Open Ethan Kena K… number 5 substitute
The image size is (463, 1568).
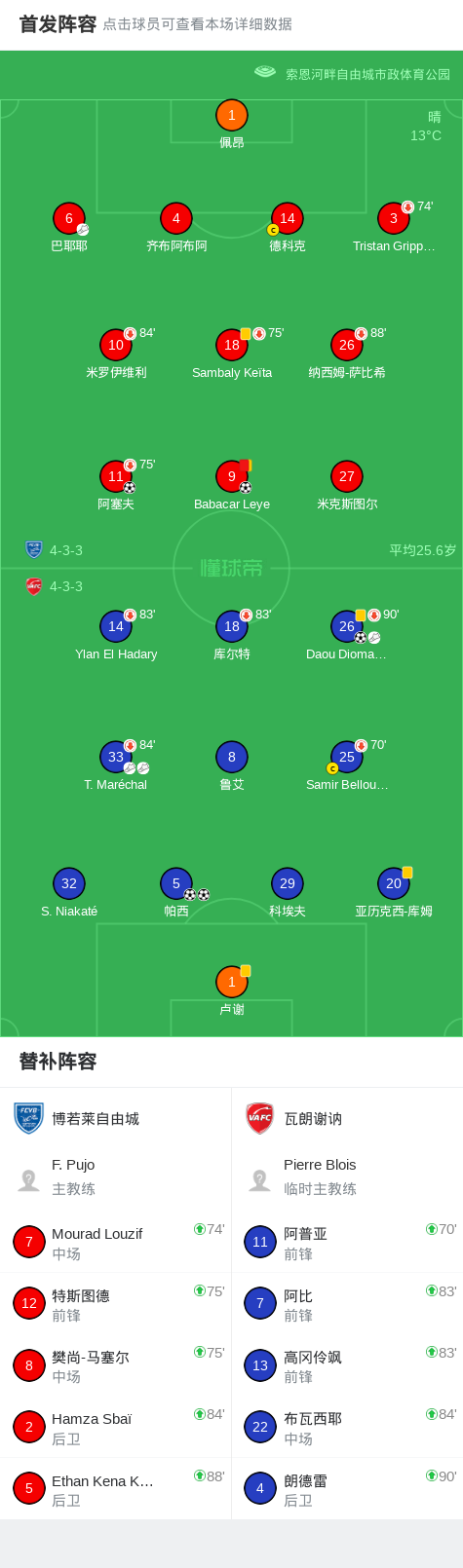point(116,1489)
